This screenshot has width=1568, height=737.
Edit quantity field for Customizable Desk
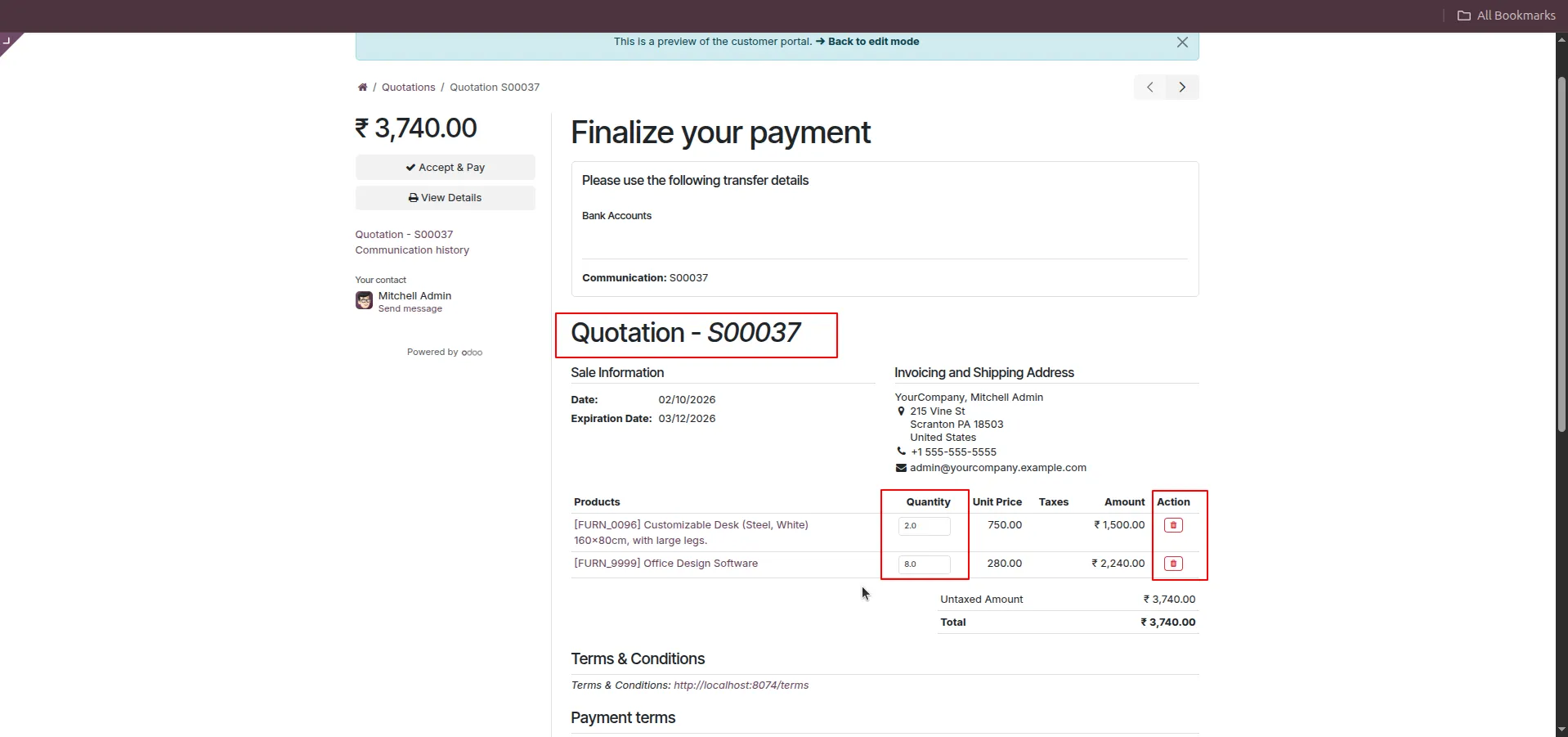point(924,526)
